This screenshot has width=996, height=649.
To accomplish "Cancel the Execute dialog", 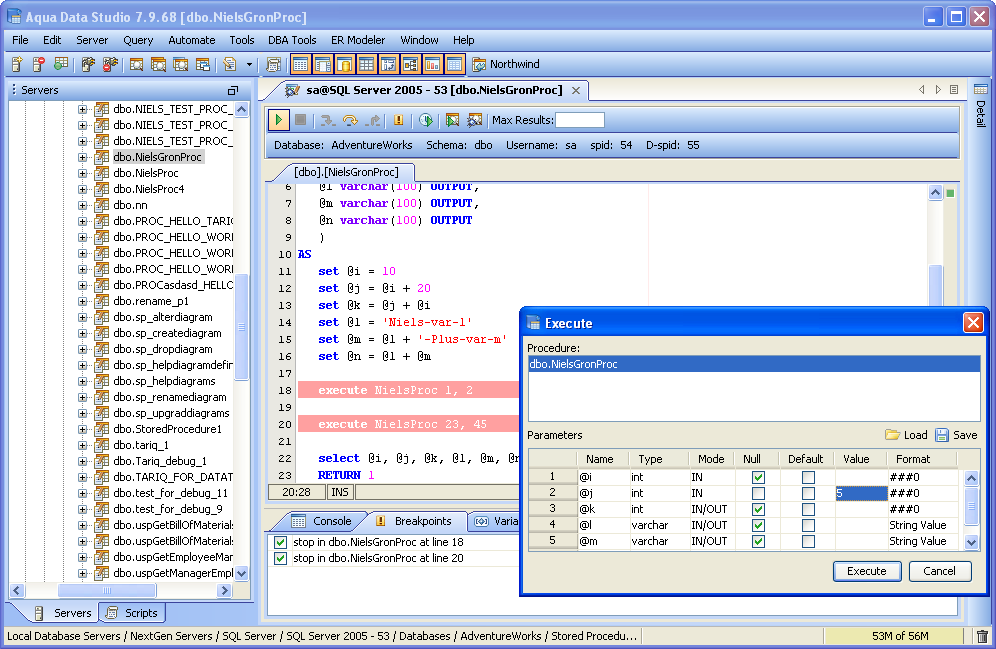I will tap(939, 571).
